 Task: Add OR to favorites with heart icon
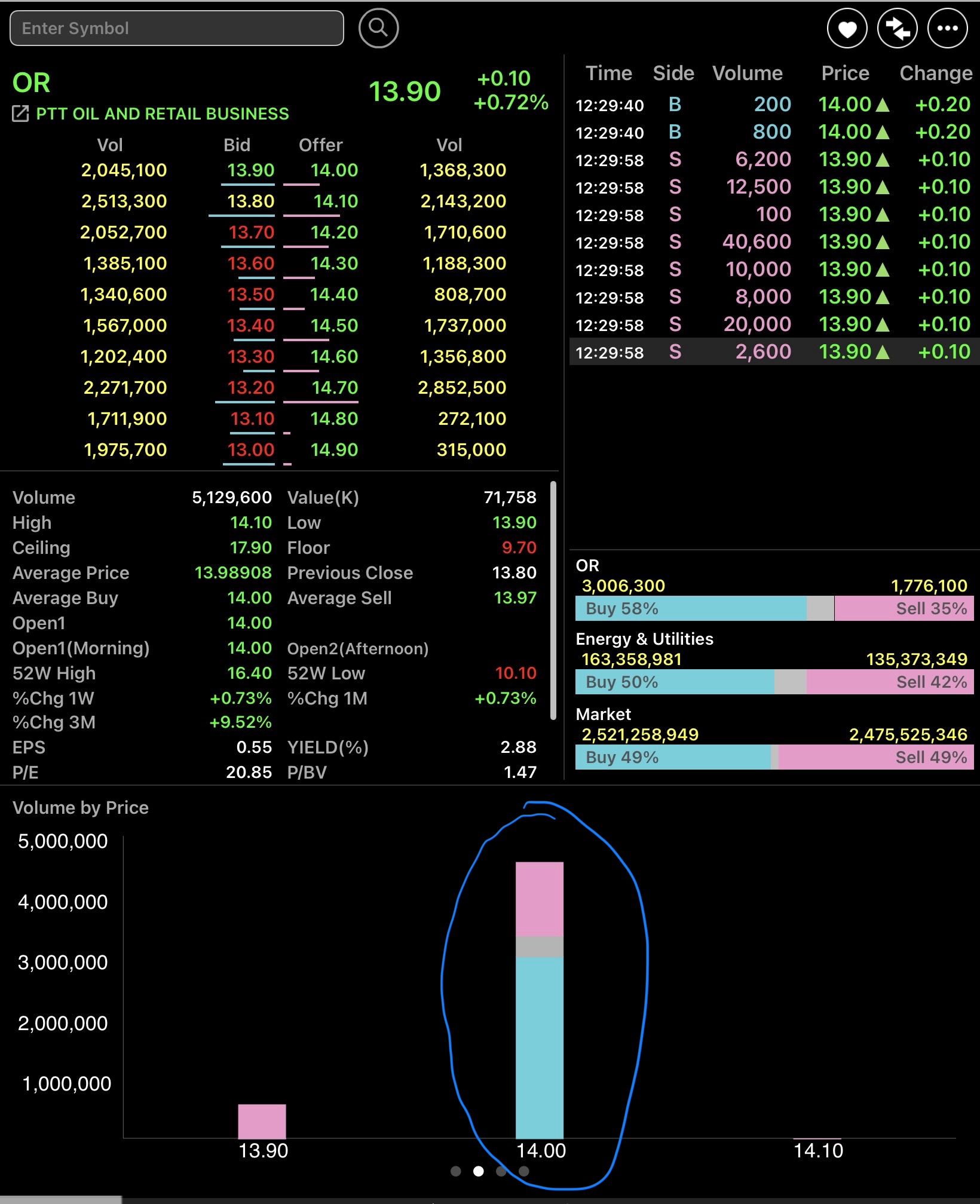point(847,28)
